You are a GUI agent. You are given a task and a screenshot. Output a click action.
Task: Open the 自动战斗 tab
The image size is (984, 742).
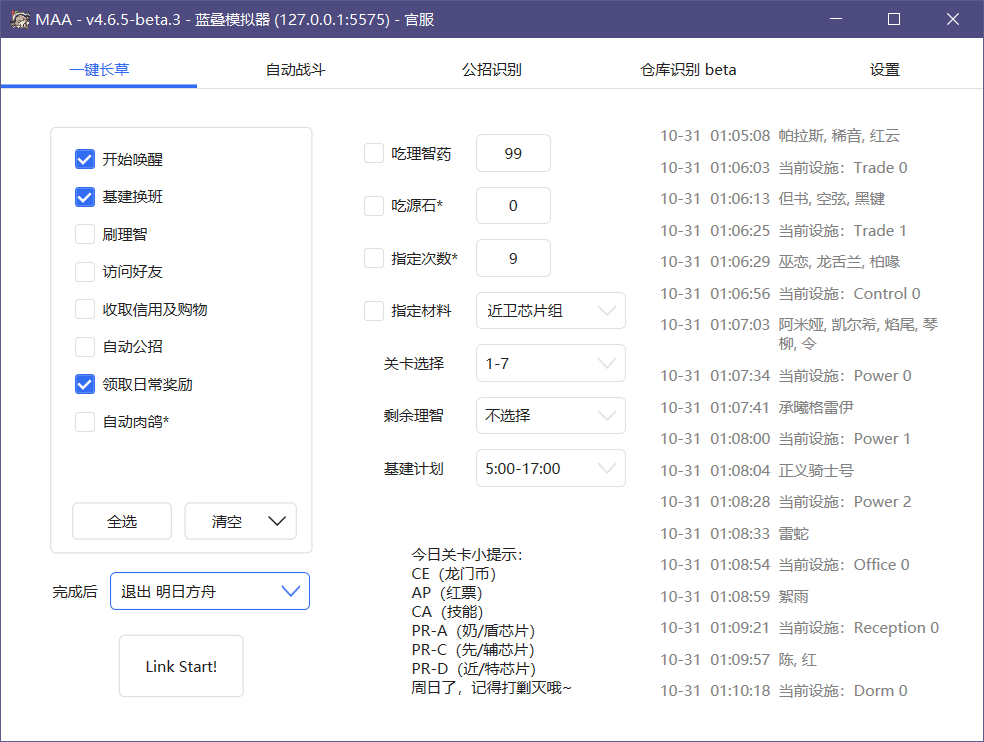296,70
